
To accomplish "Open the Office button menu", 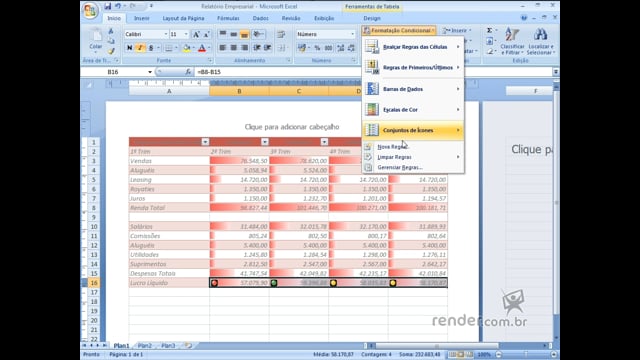I will [90, 10].
